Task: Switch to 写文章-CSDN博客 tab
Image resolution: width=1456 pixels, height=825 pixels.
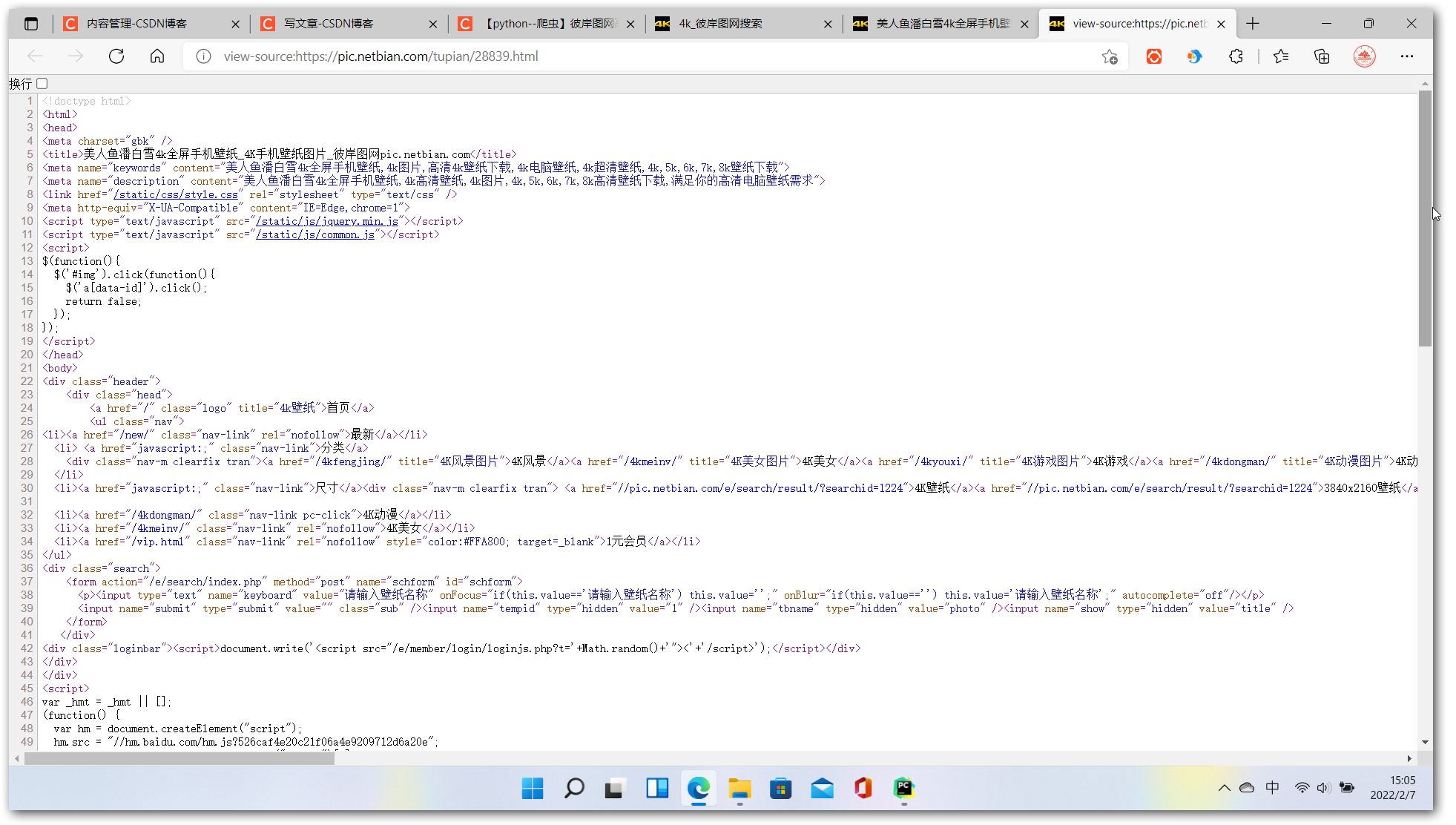Action: [349, 24]
